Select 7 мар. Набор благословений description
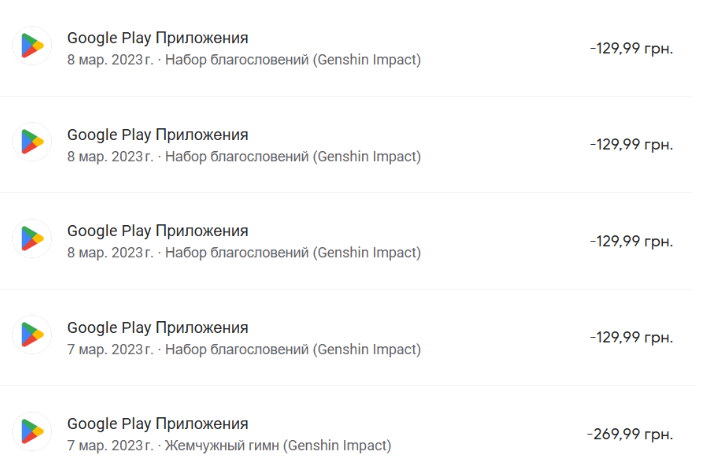The width and height of the screenshot is (708, 474). click(244, 350)
